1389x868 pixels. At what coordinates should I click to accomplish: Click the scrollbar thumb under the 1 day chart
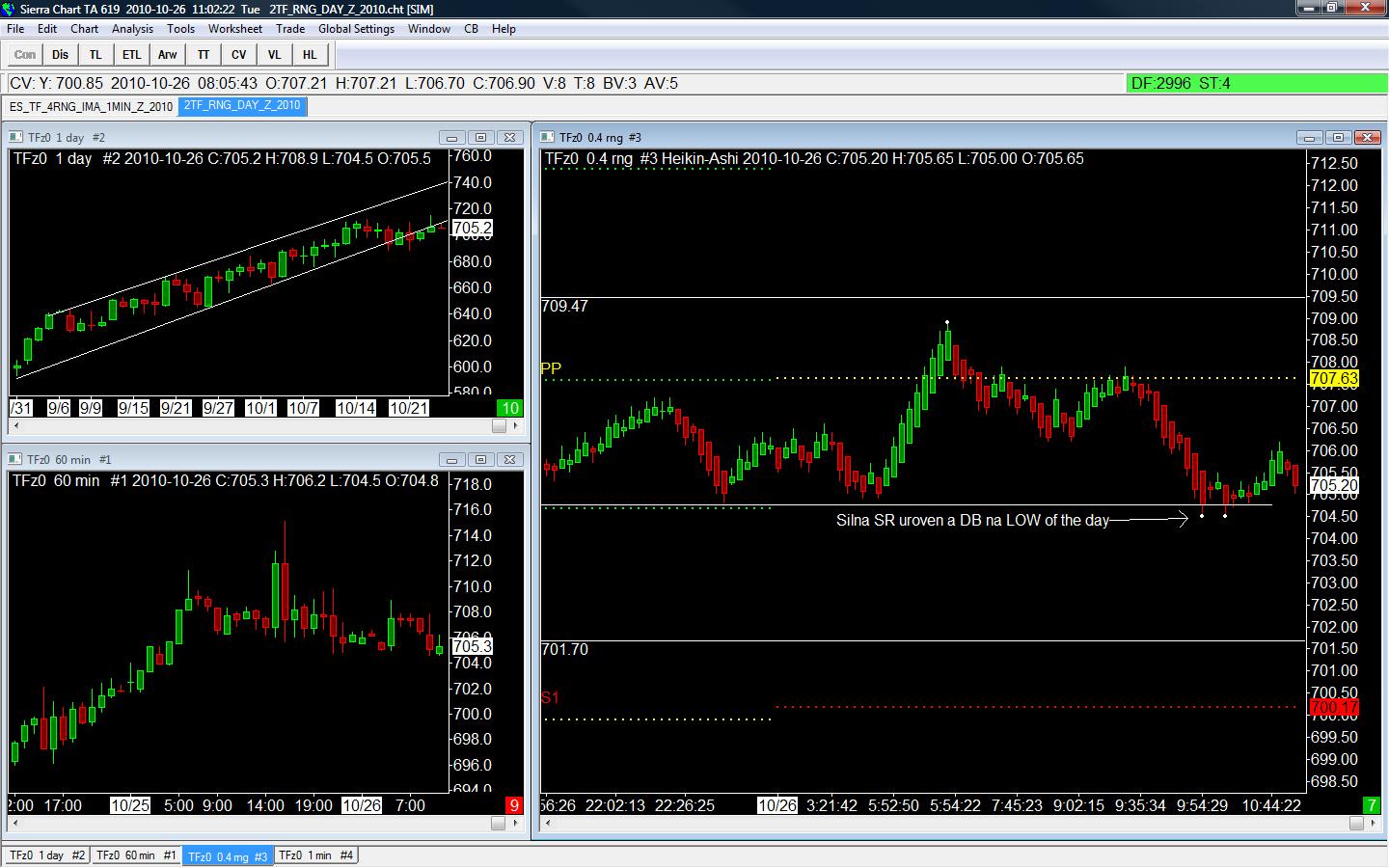tap(499, 425)
